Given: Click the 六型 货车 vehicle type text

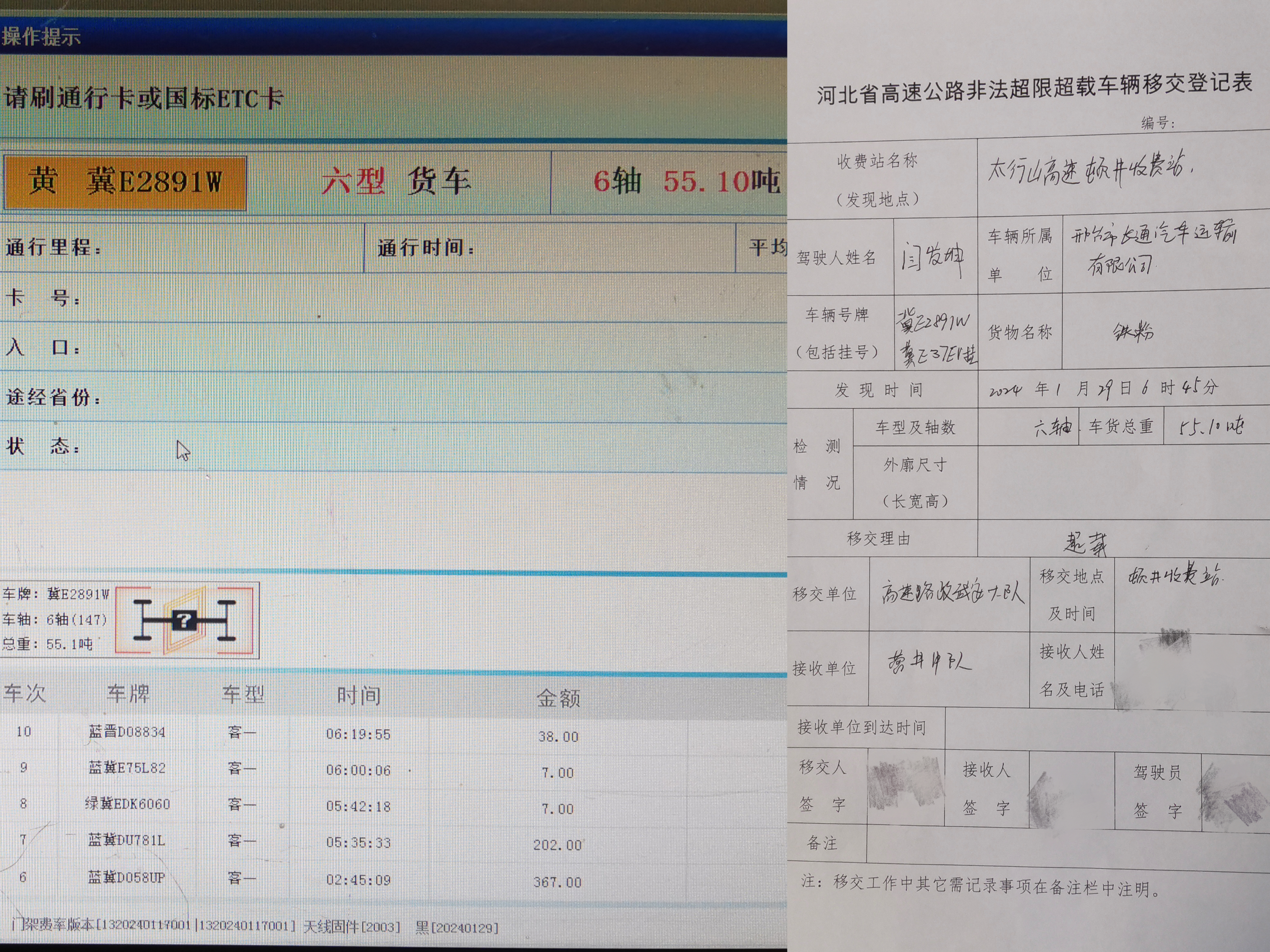Looking at the screenshot, I should tap(396, 181).
